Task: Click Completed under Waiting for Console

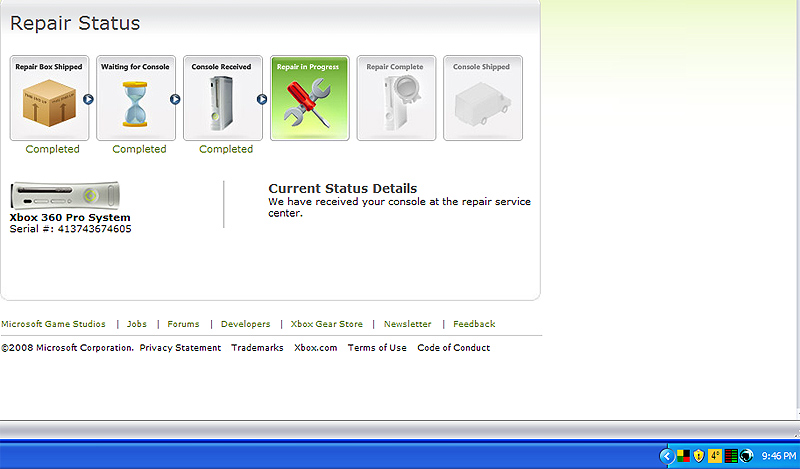Action: click(139, 149)
